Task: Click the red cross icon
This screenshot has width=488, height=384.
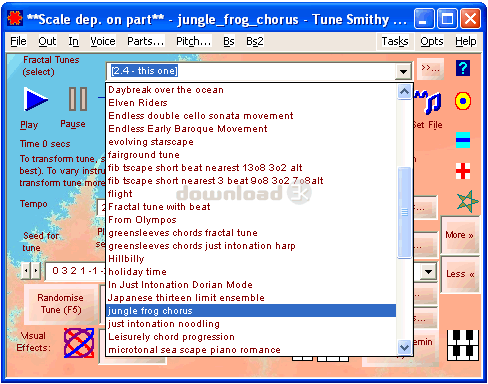Action: coord(463,171)
